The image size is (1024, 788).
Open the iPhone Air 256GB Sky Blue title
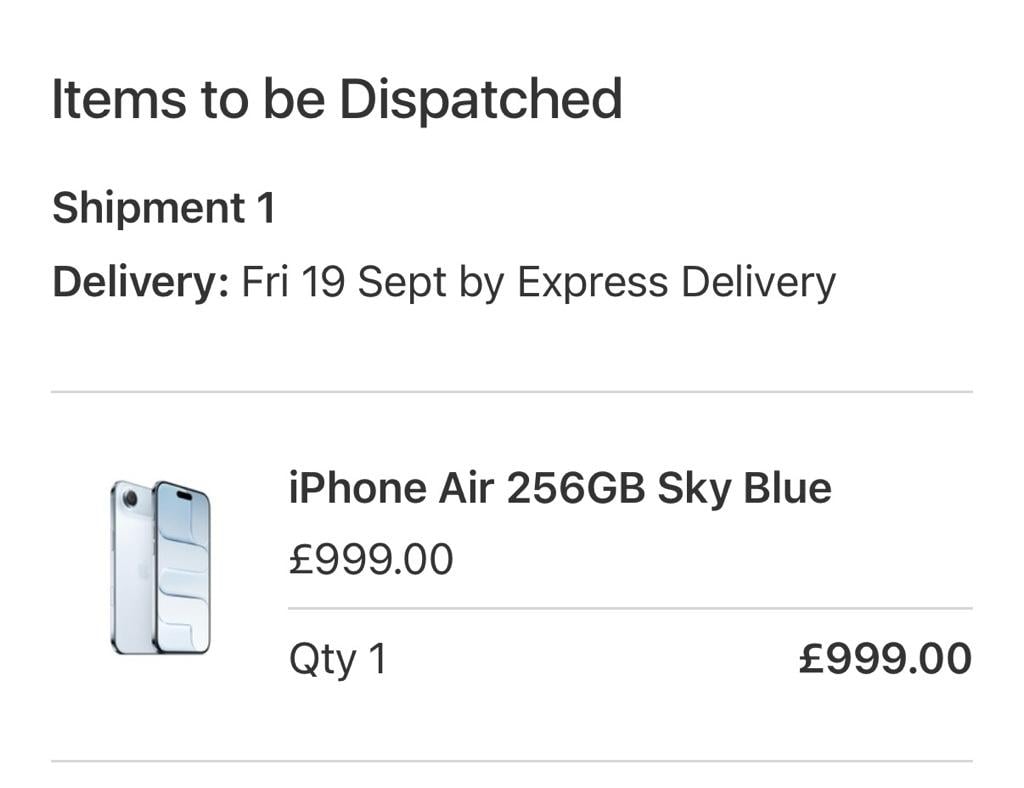pos(559,488)
